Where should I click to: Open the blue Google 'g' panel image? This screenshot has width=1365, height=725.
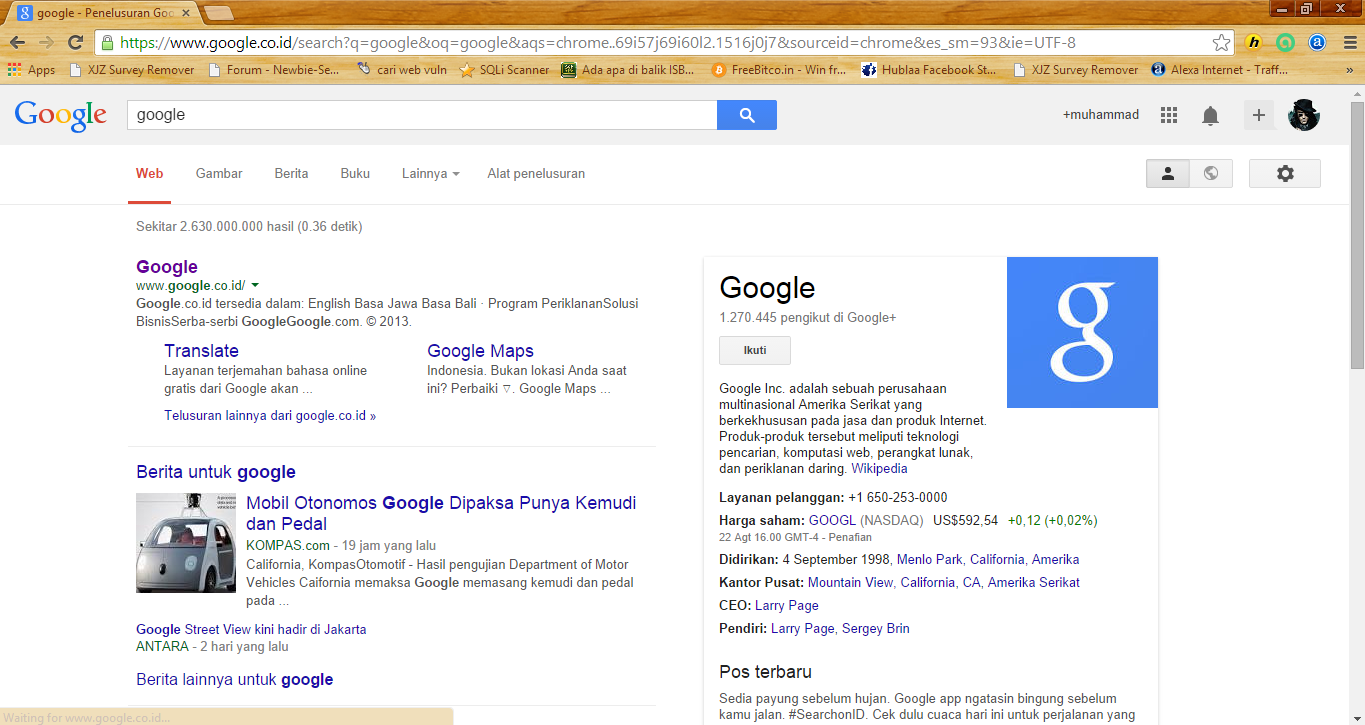pos(1082,332)
